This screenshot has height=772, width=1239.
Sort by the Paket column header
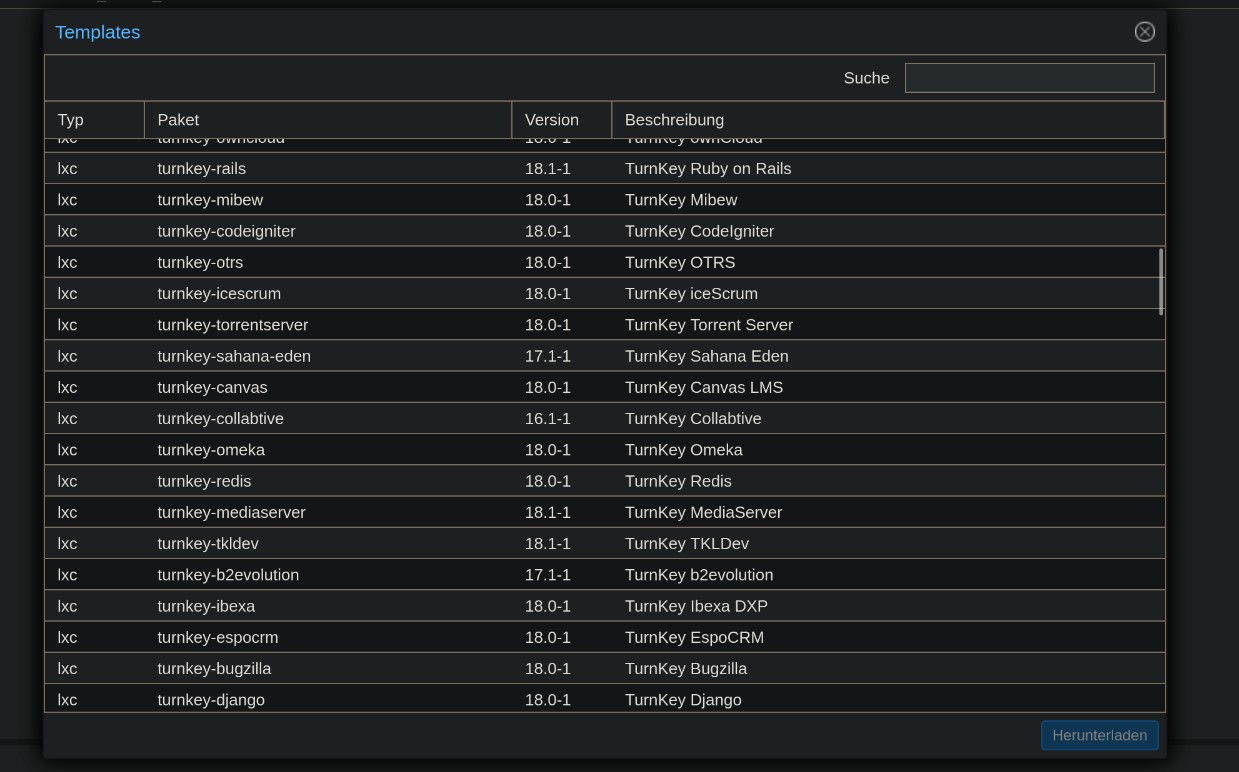click(x=327, y=120)
